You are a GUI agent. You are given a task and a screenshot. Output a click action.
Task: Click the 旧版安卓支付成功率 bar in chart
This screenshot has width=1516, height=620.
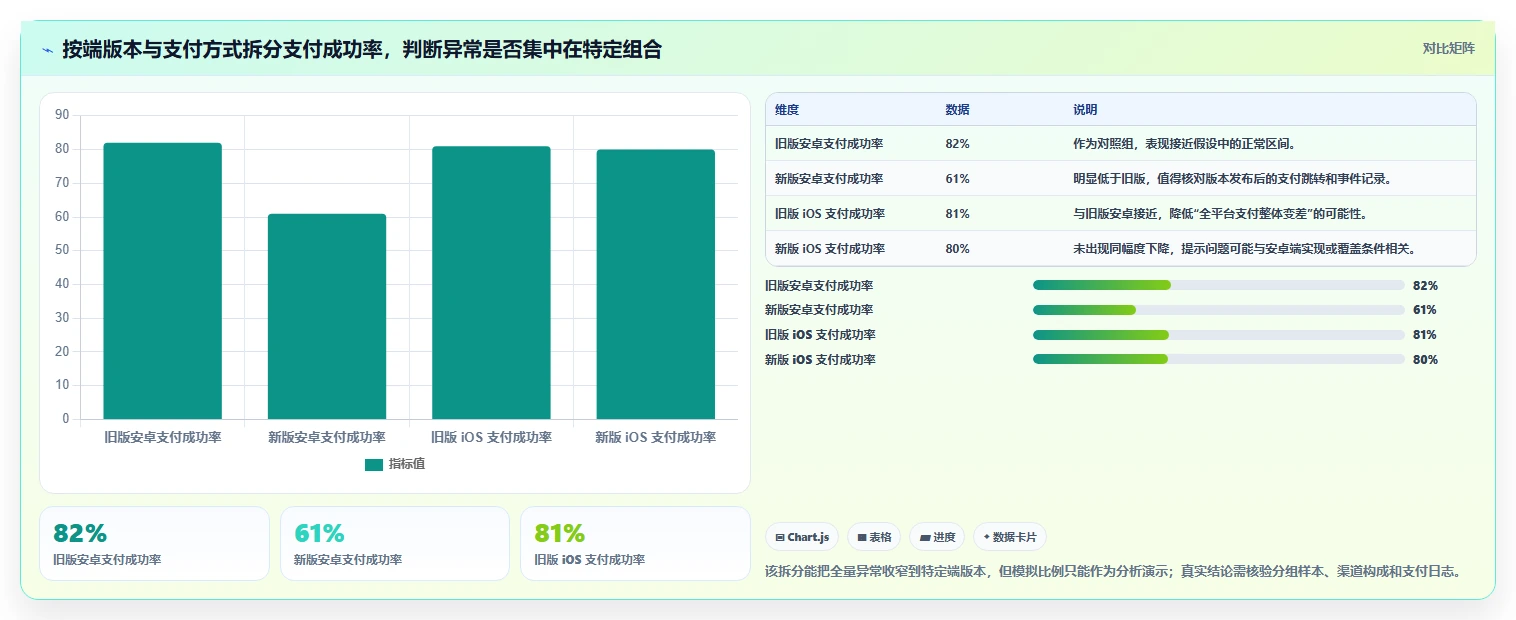click(x=163, y=281)
